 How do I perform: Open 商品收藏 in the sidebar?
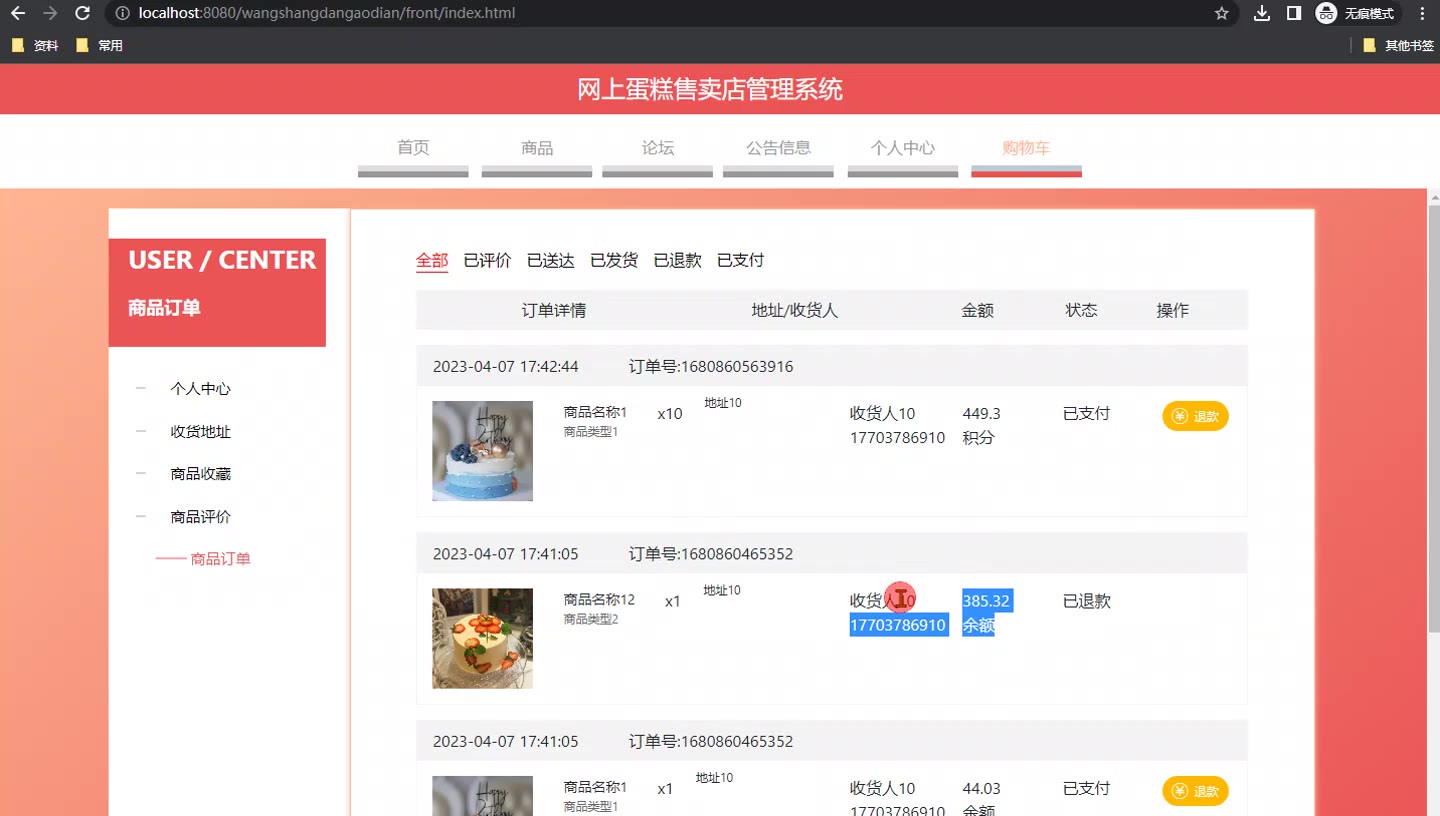[x=200, y=474]
